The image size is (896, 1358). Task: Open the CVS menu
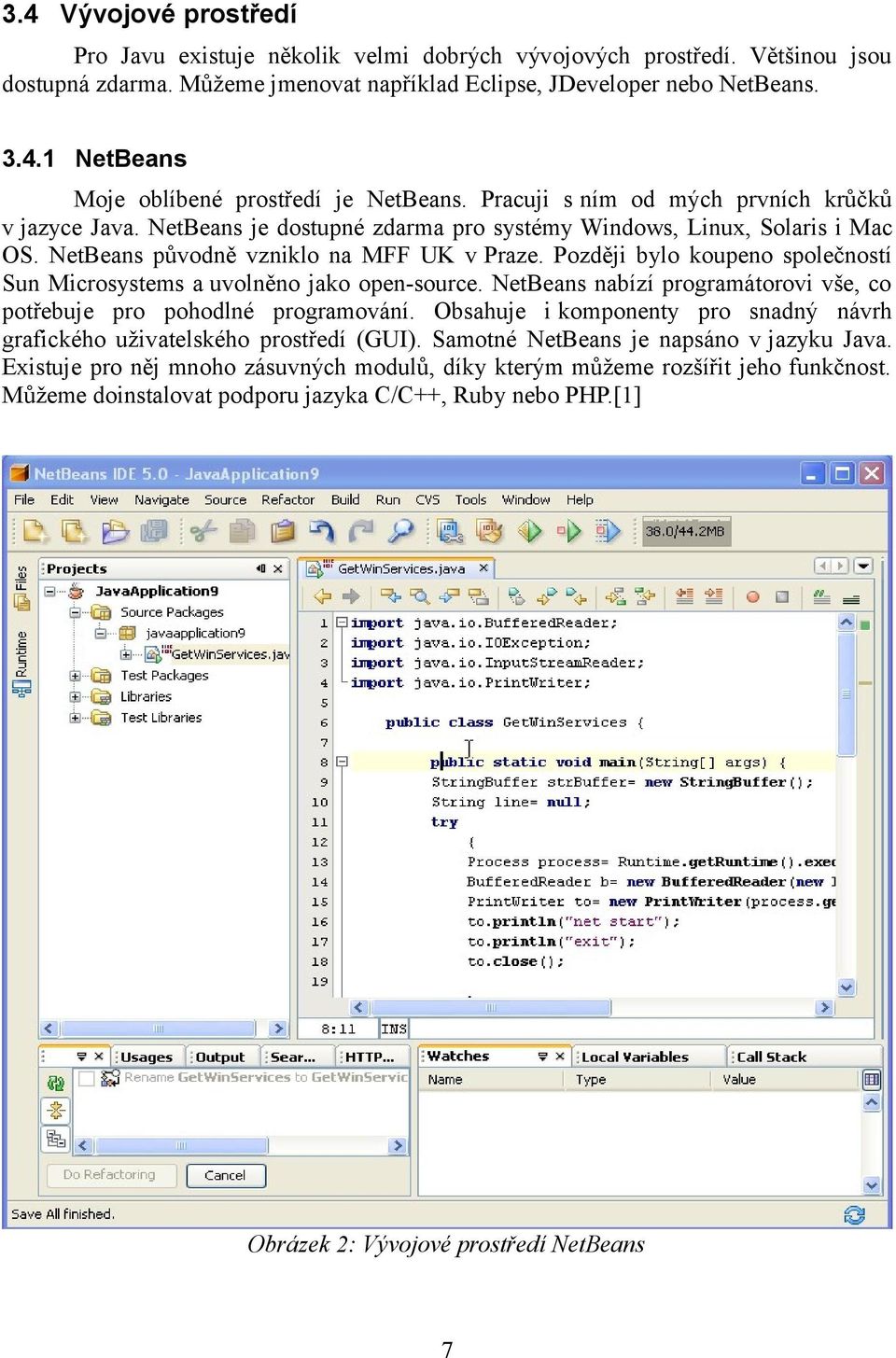pyautogui.click(x=427, y=499)
